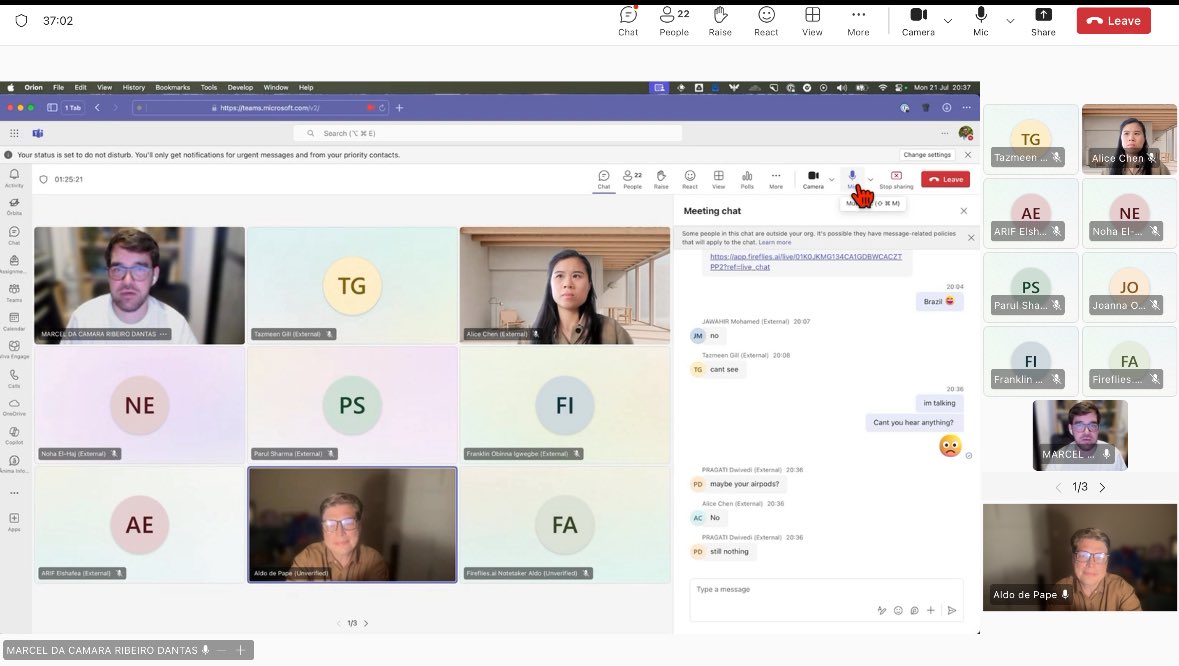Viewport: 1179px width, 666px height.
Task: Toggle Mic in the top meeting toolbar
Action: click(980, 21)
